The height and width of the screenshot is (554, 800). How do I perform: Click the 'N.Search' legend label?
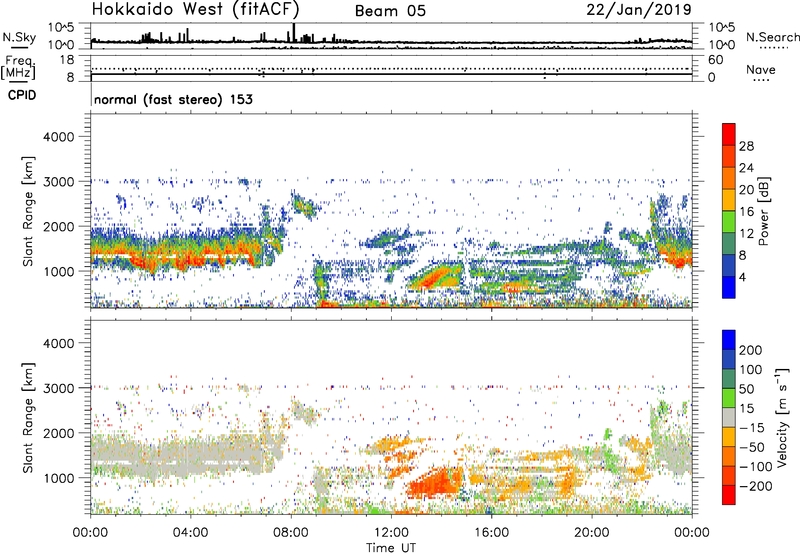click(772, 37)
